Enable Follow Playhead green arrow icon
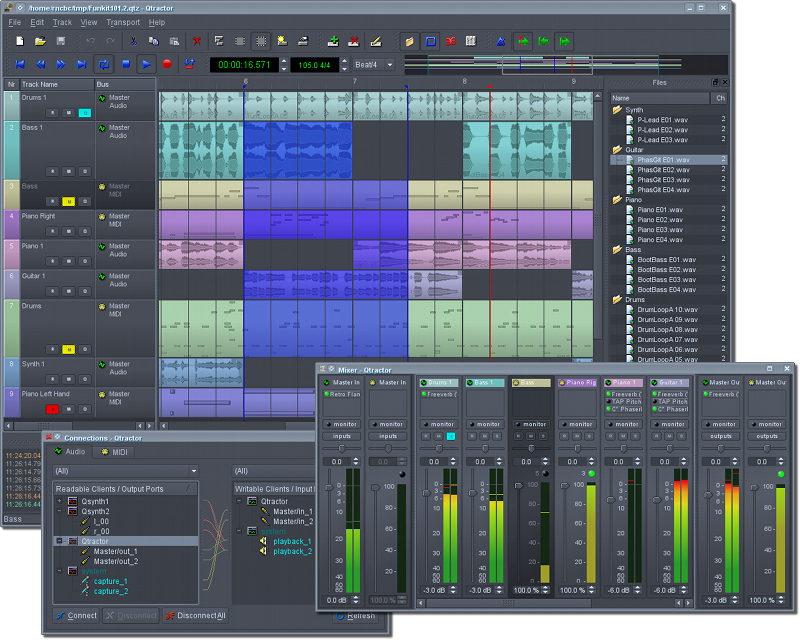This screenshot has width=800, height=640. tap(523, 41)
